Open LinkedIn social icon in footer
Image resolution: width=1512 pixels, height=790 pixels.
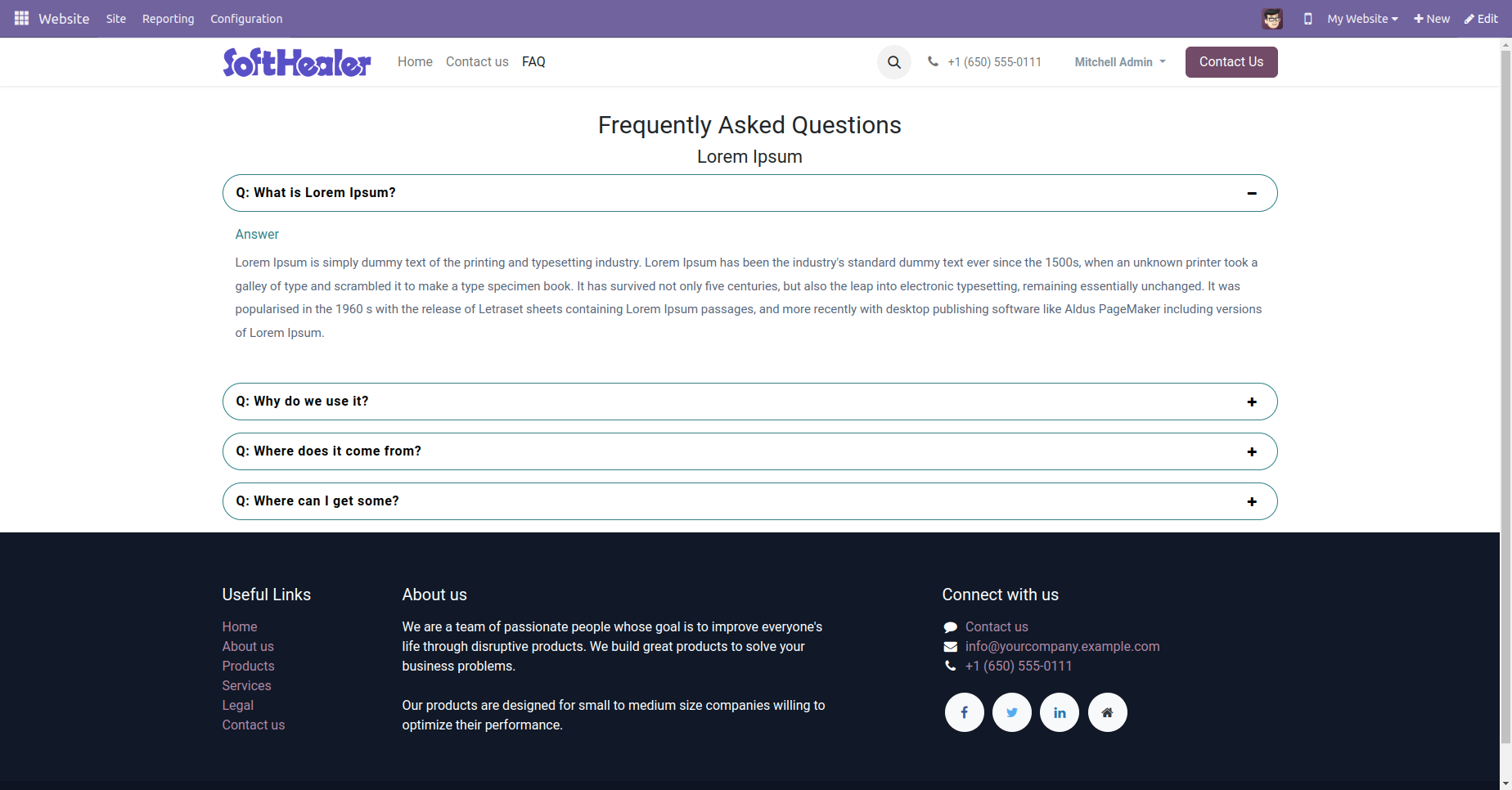(x=1060, y=712)
